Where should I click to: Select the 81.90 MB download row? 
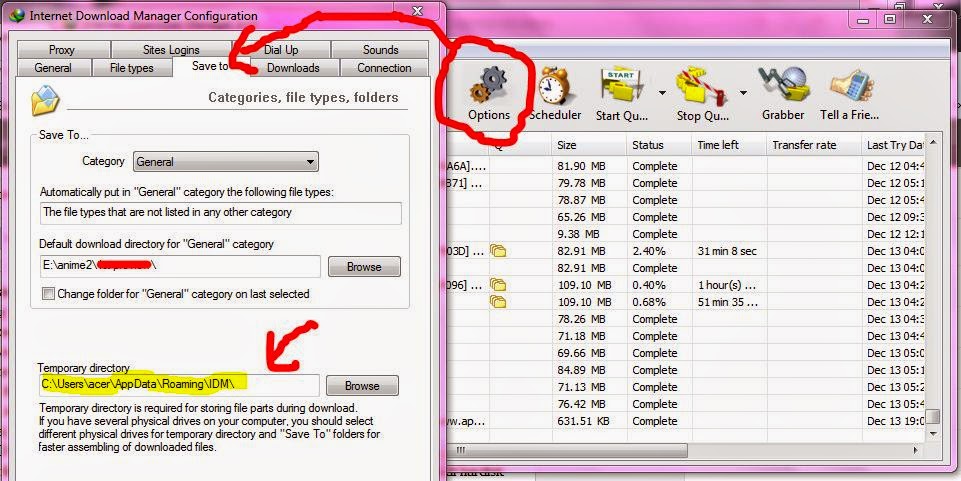686,166
